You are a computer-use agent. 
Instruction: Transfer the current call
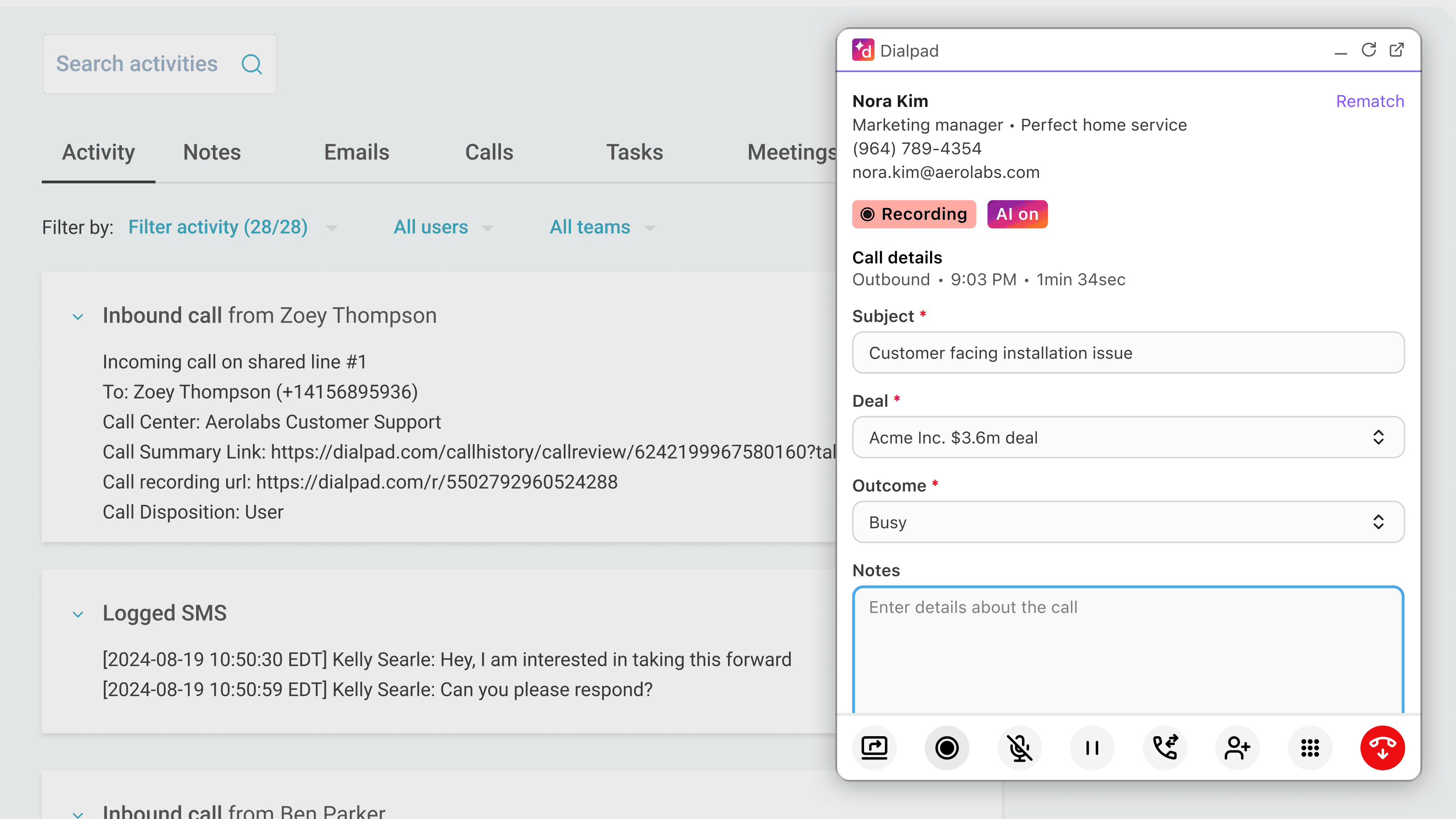(x=1164, y=748)
